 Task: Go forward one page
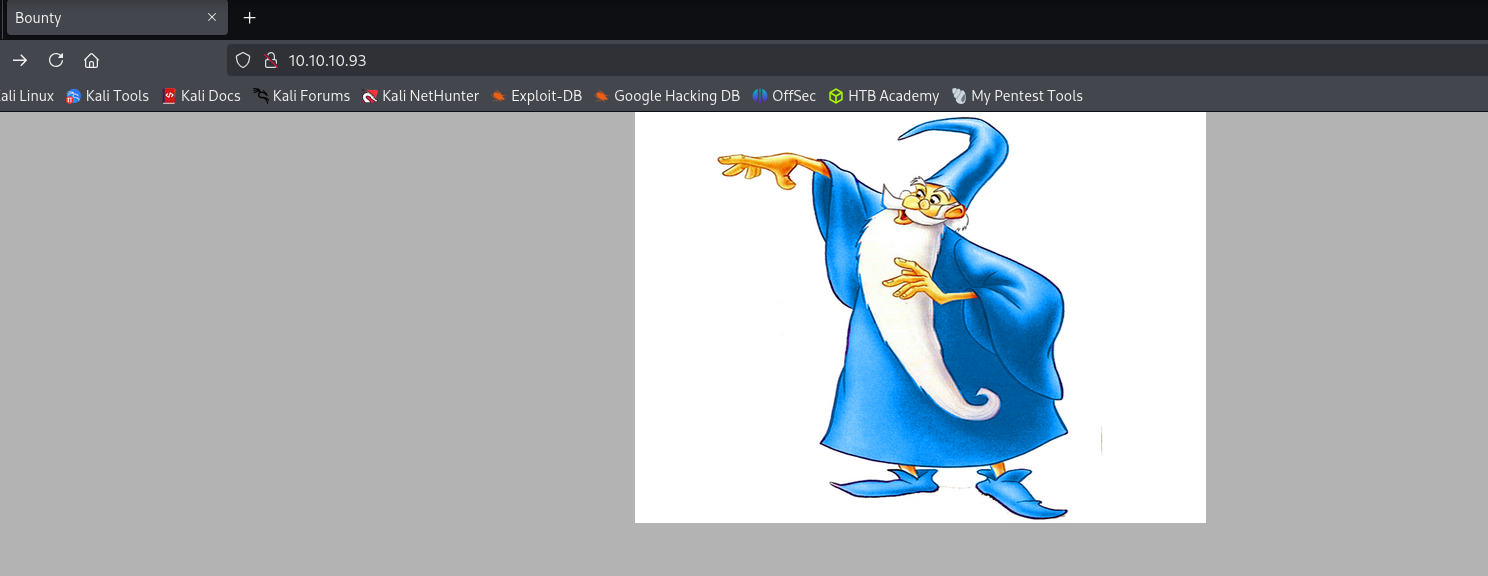[x=20, y=60]
